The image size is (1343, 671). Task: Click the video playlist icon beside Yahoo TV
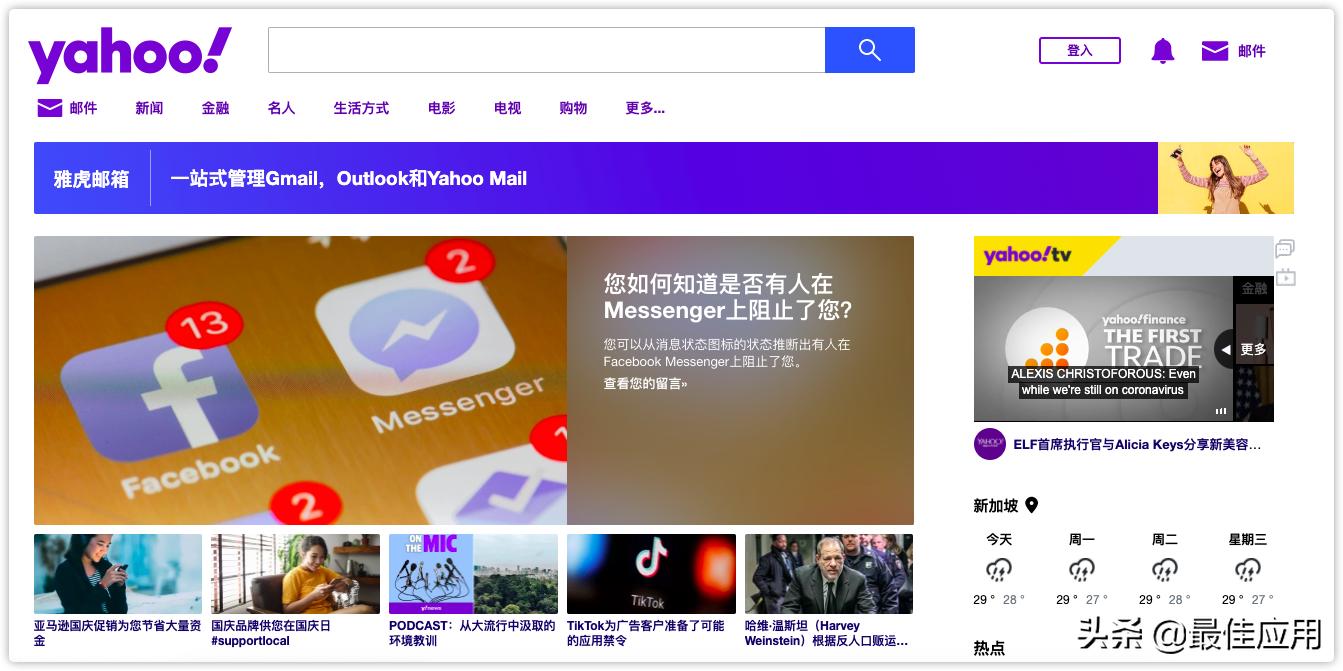coord(1285,278)
